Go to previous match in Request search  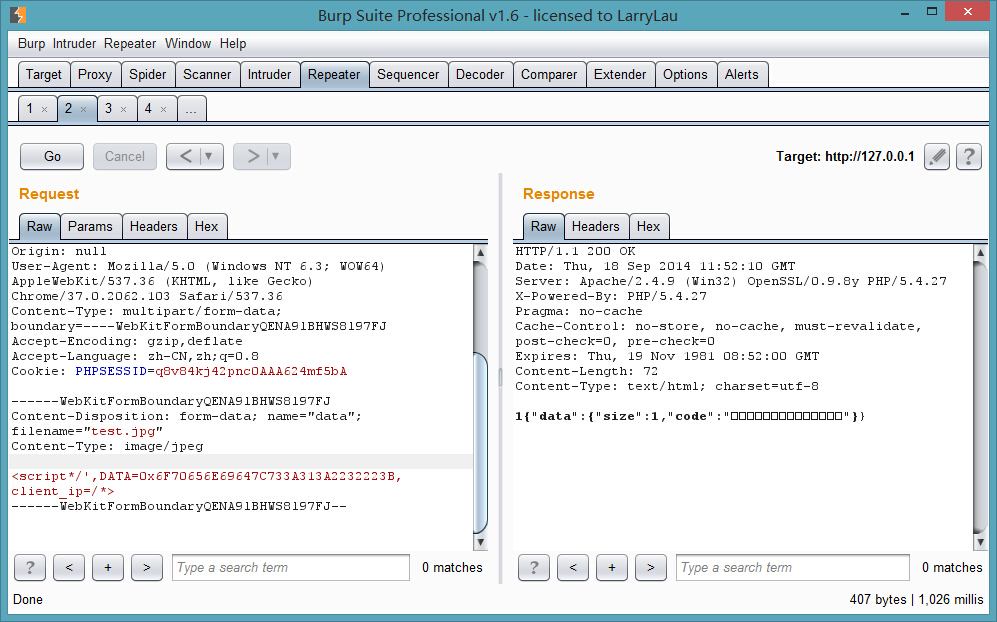pyautogui.click(x=69, y=567)
